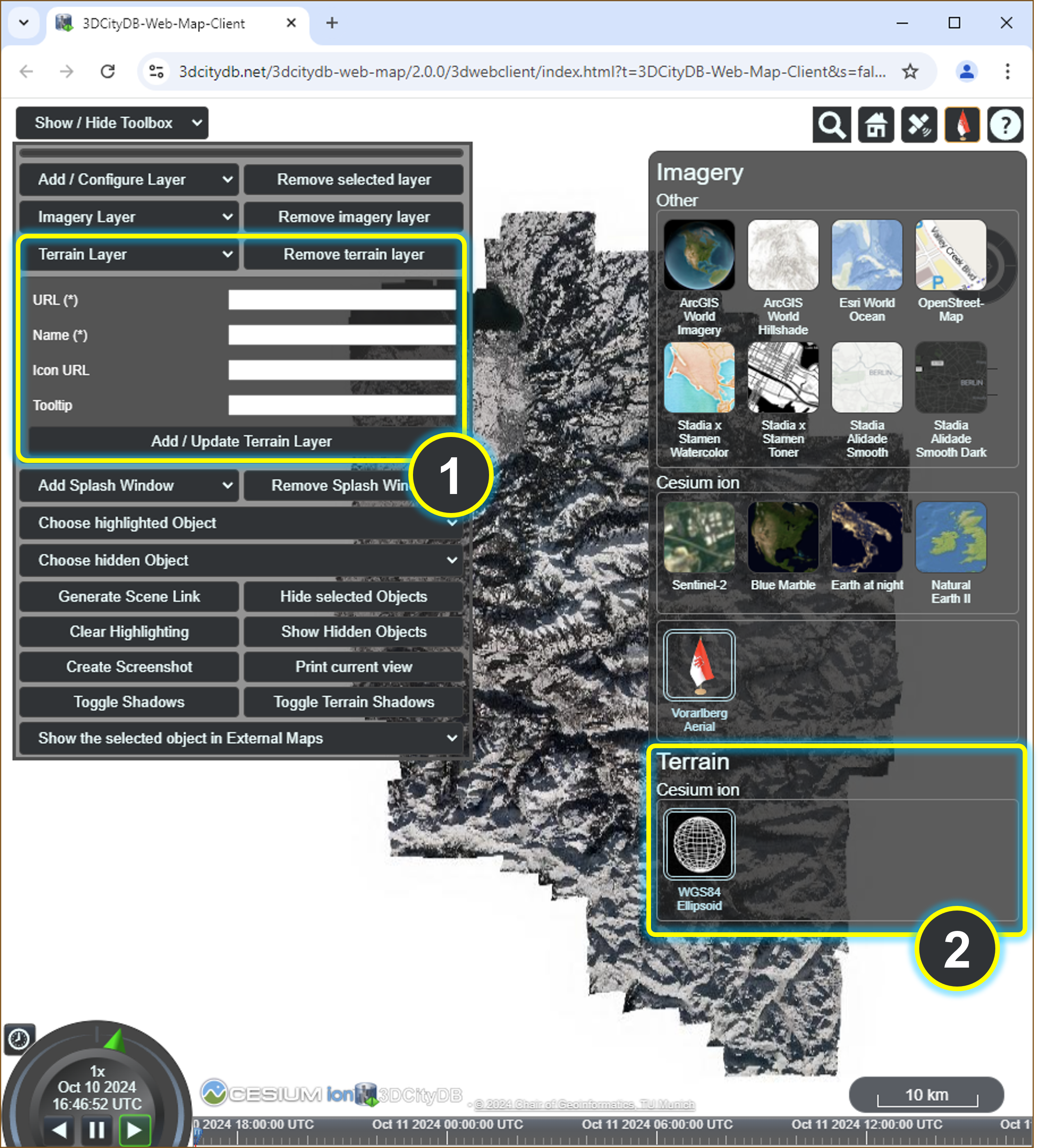This screenshot has height=1148, width=1038.
Task: Click the home view icon
Action: tap(876, 124)
